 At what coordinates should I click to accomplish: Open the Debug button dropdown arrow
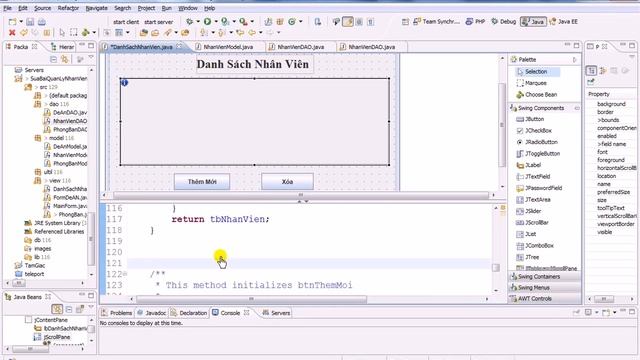pos(198,21)
